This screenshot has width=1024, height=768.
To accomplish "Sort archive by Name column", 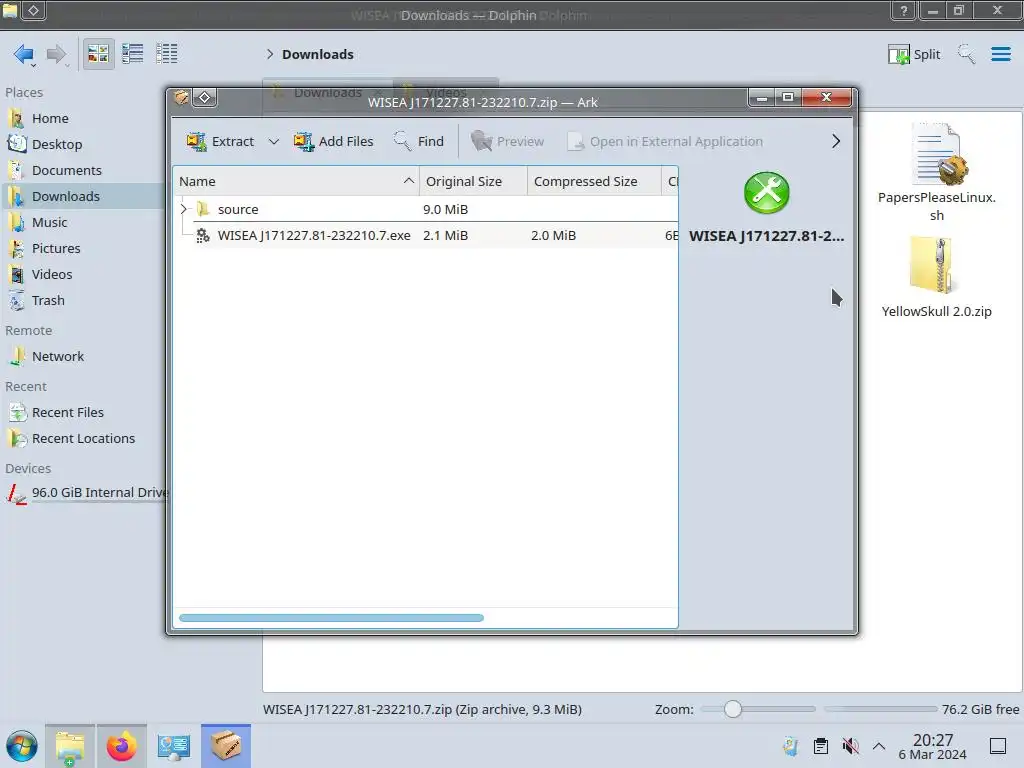I will pos(296,182).
